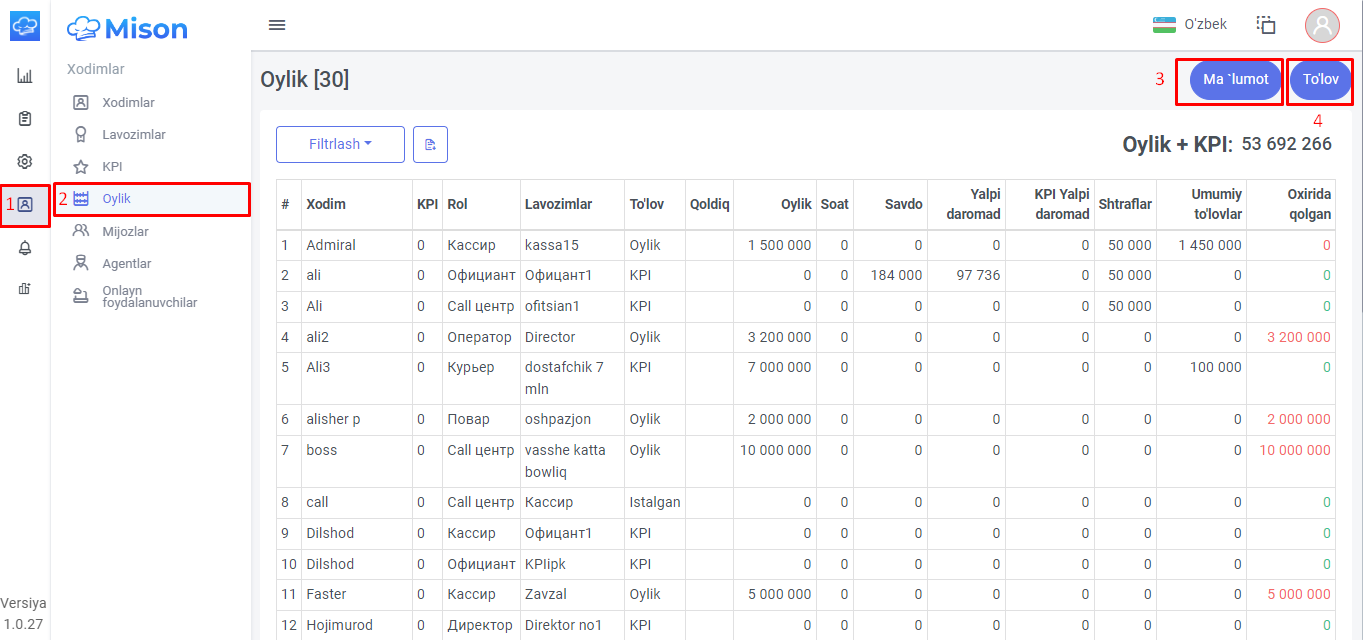Open the notifications bell icon
Viewport: 1363px width, 640px height.
25,248
